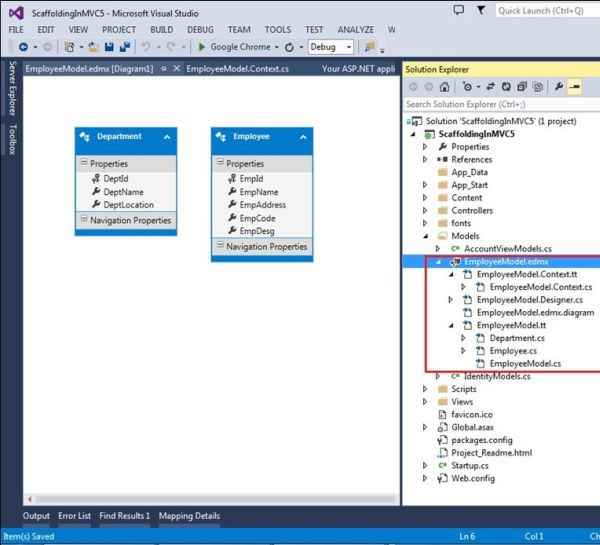The width and height of the screenshot is (600, 545).
Task: Open the Output panel tab
Action: (36, 516)
